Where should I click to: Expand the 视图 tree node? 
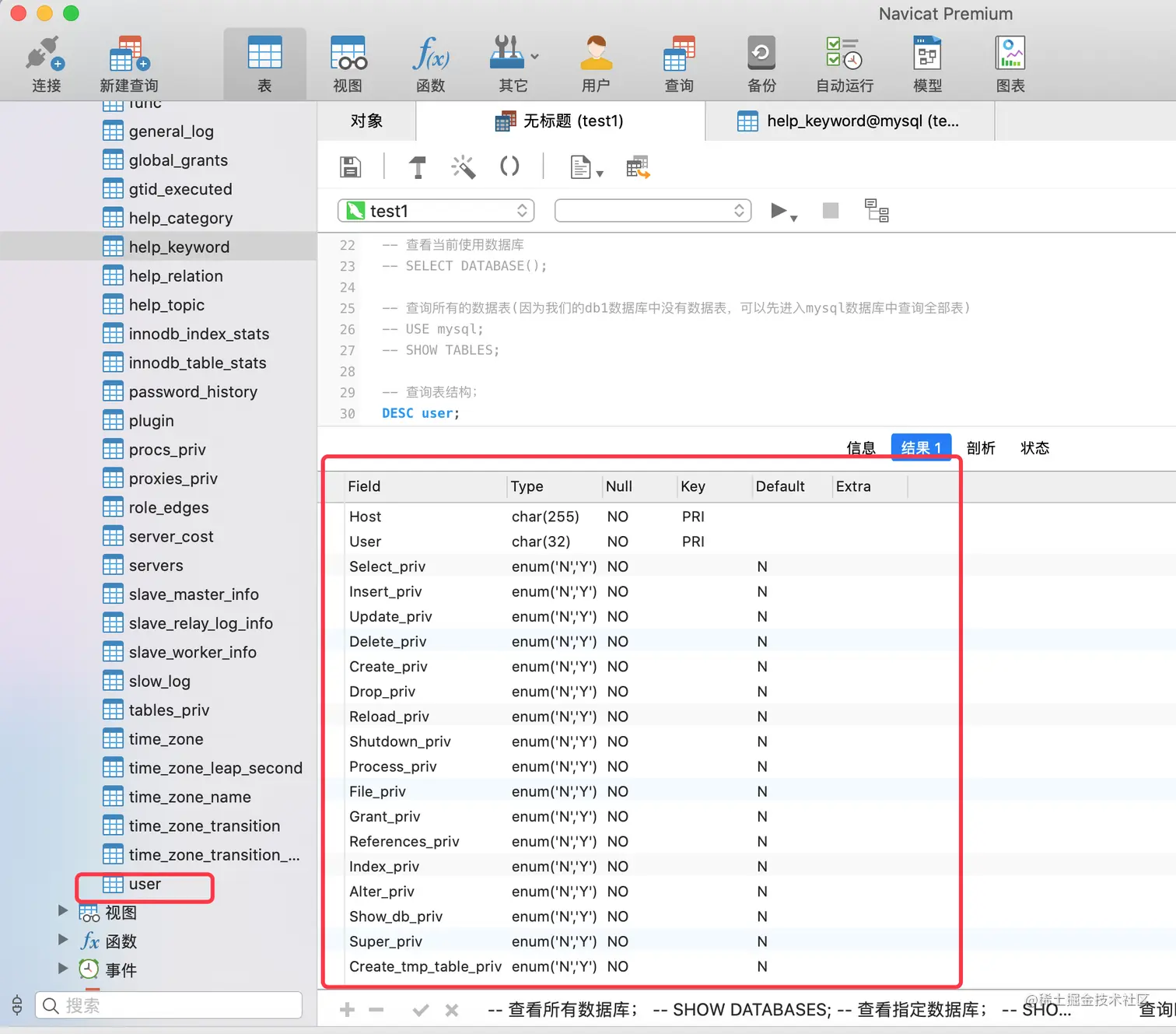pos(64,910)
